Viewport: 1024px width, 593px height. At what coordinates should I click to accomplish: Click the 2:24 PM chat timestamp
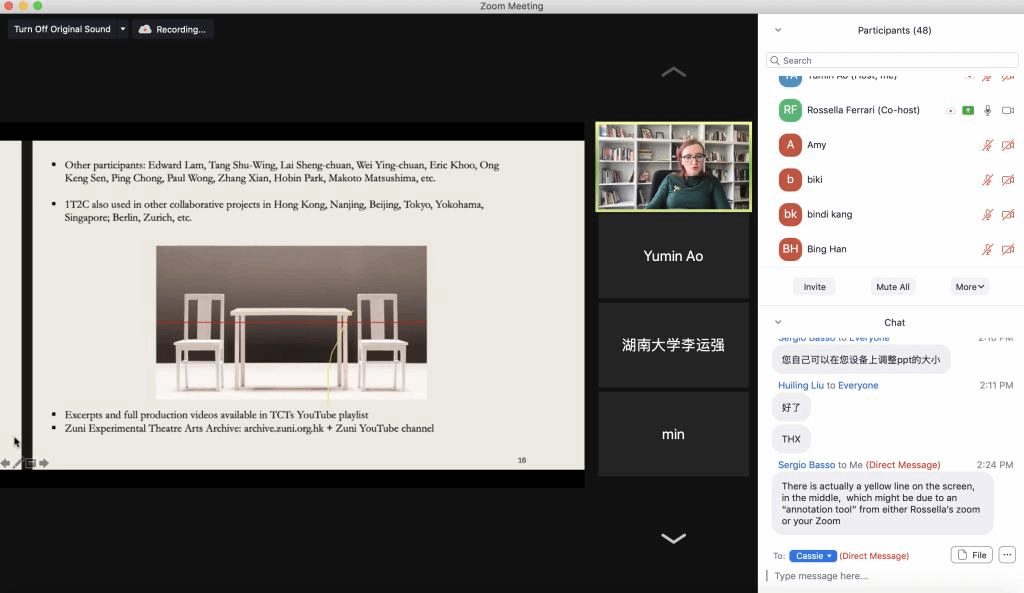click(995, 465)
